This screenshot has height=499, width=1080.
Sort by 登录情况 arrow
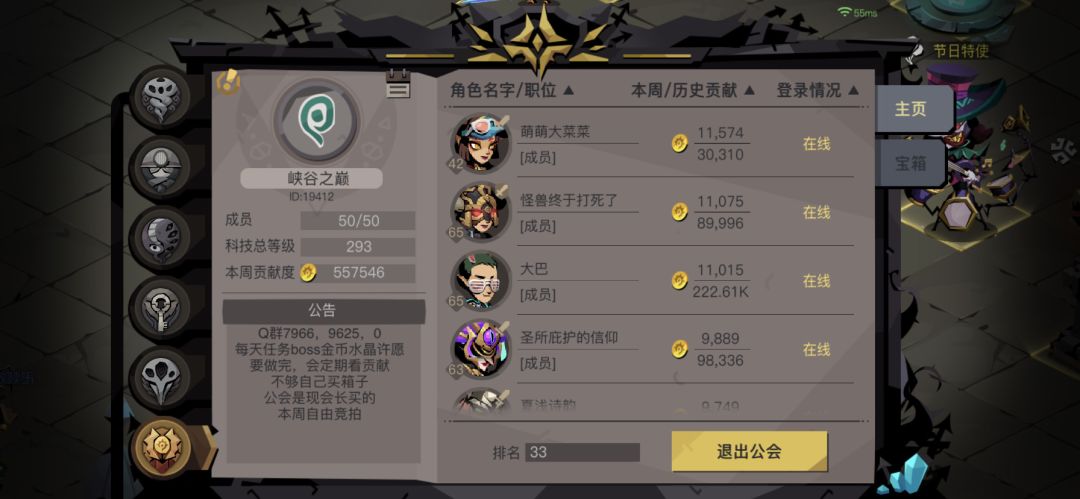tap(853, 90)
